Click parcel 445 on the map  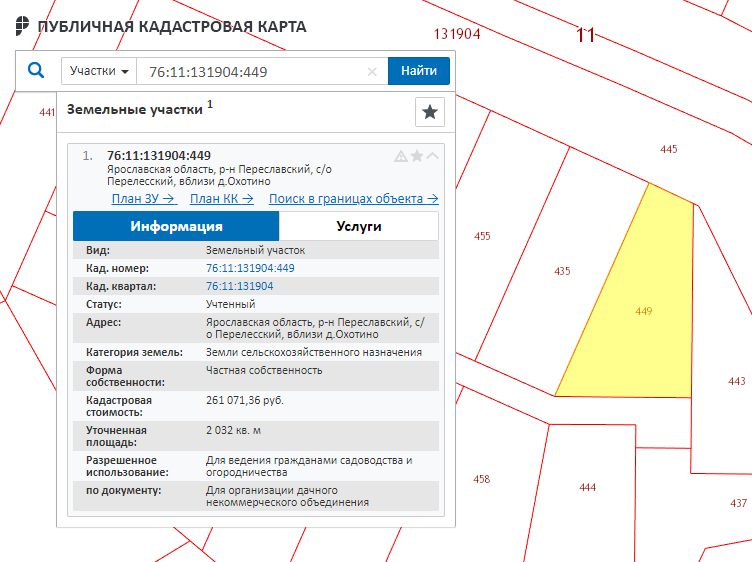[x=669, y=149]
